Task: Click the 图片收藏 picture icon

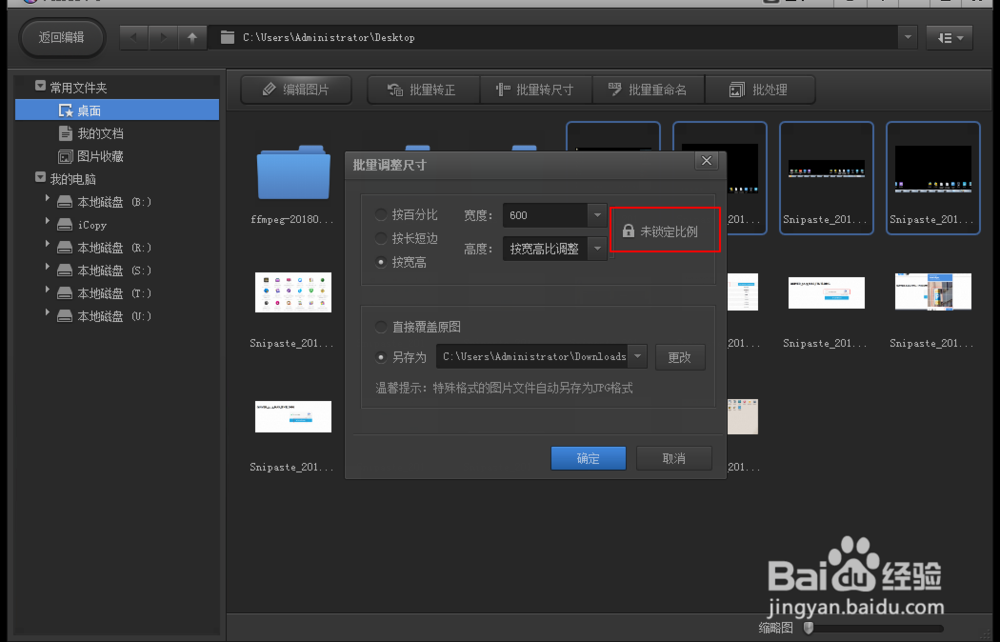Action: tap(65, 156)
